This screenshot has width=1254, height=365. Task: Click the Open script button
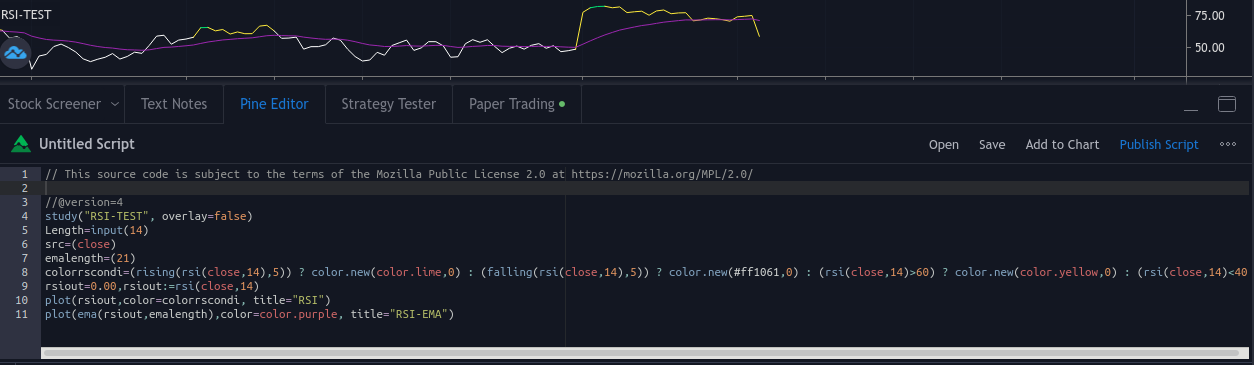(x=944, y=144)
